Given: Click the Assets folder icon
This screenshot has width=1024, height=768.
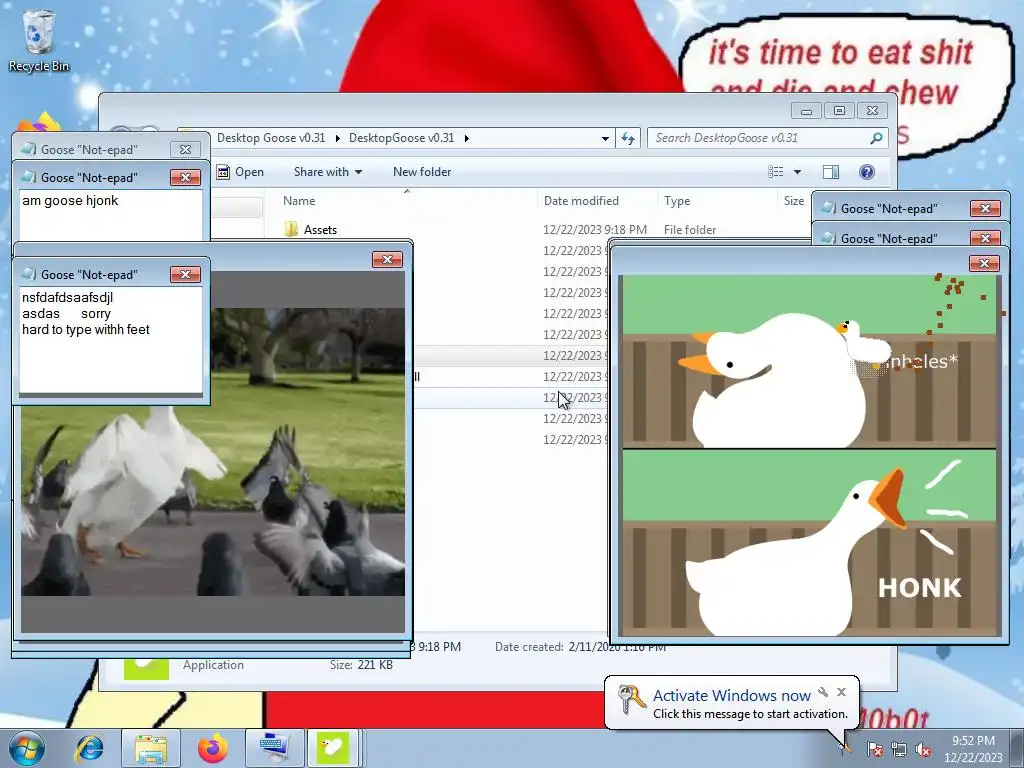Looking at the screenshot, I should click(291, 229).
